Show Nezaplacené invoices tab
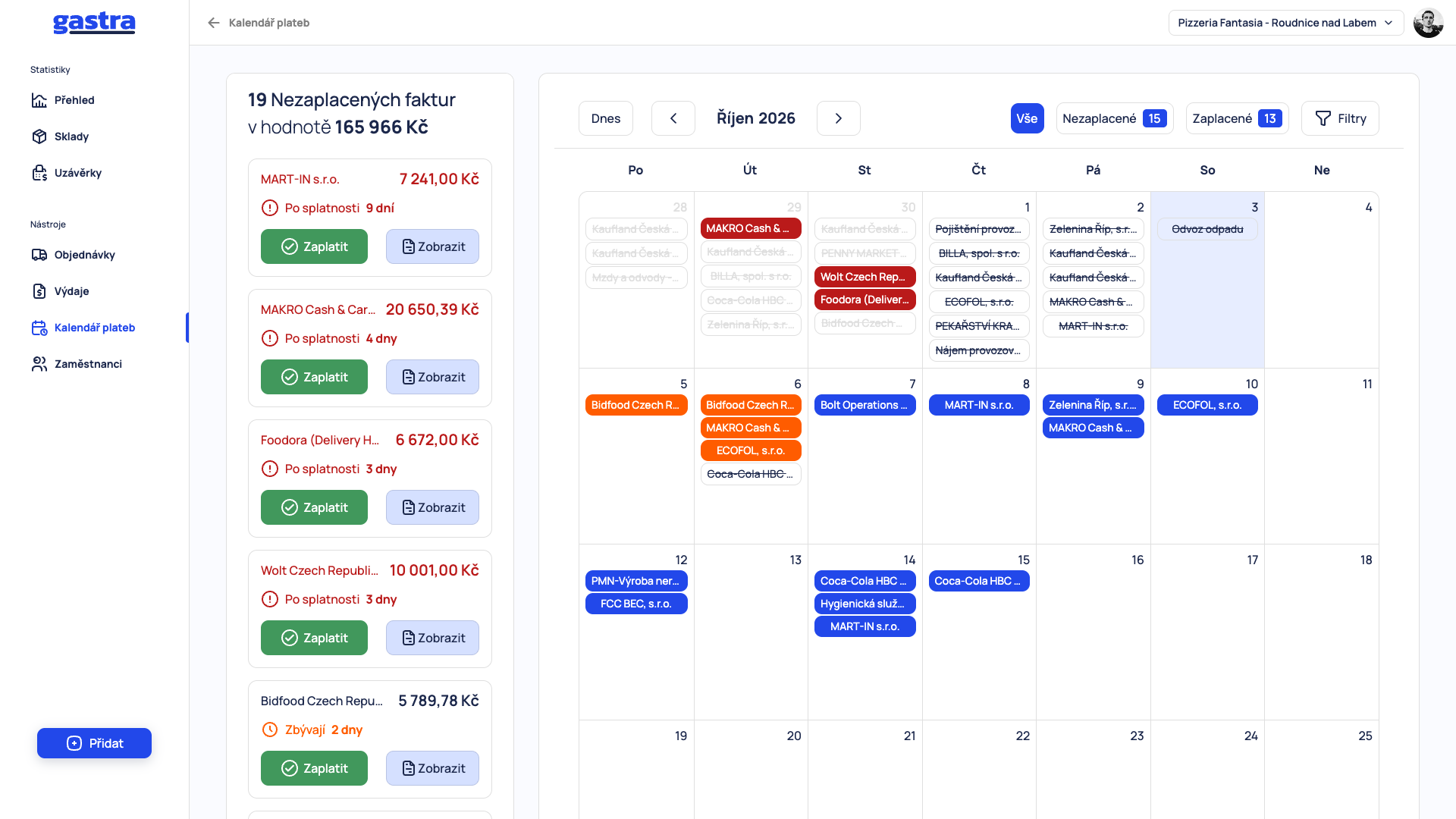Screen dimensions: 1456x819 click(x=1115, y=118)
